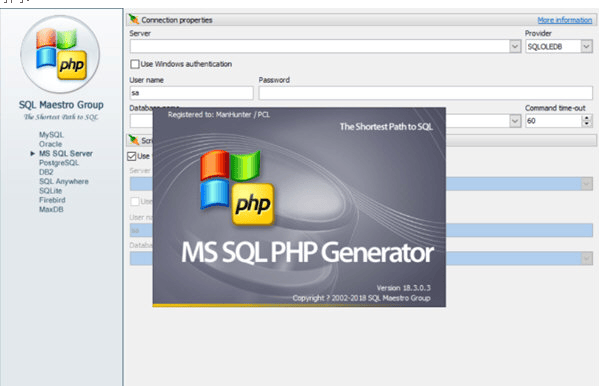Open the Server dropdown list
Screen dimensions: 599x386
(515, 47)
